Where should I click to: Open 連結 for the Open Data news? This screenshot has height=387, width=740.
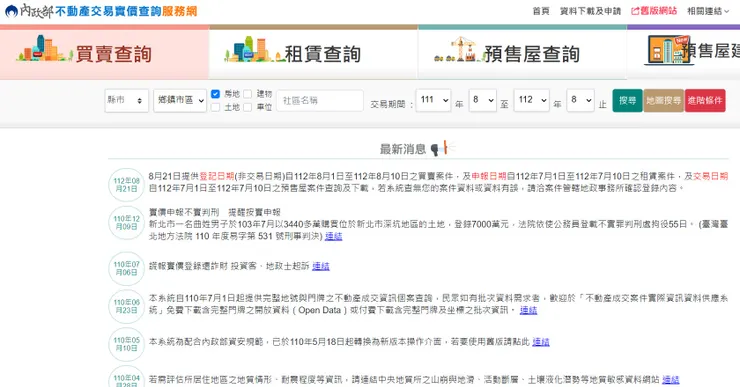[x=528, y=310]
